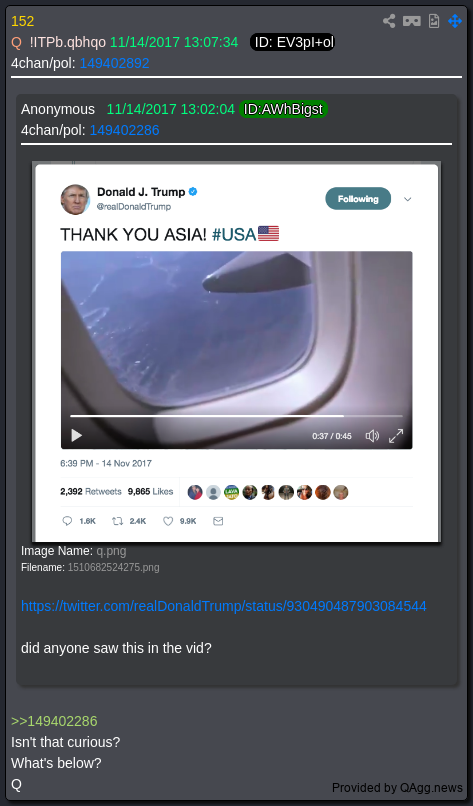Expand tweet video to fullscreen

(x=396, y=436)
